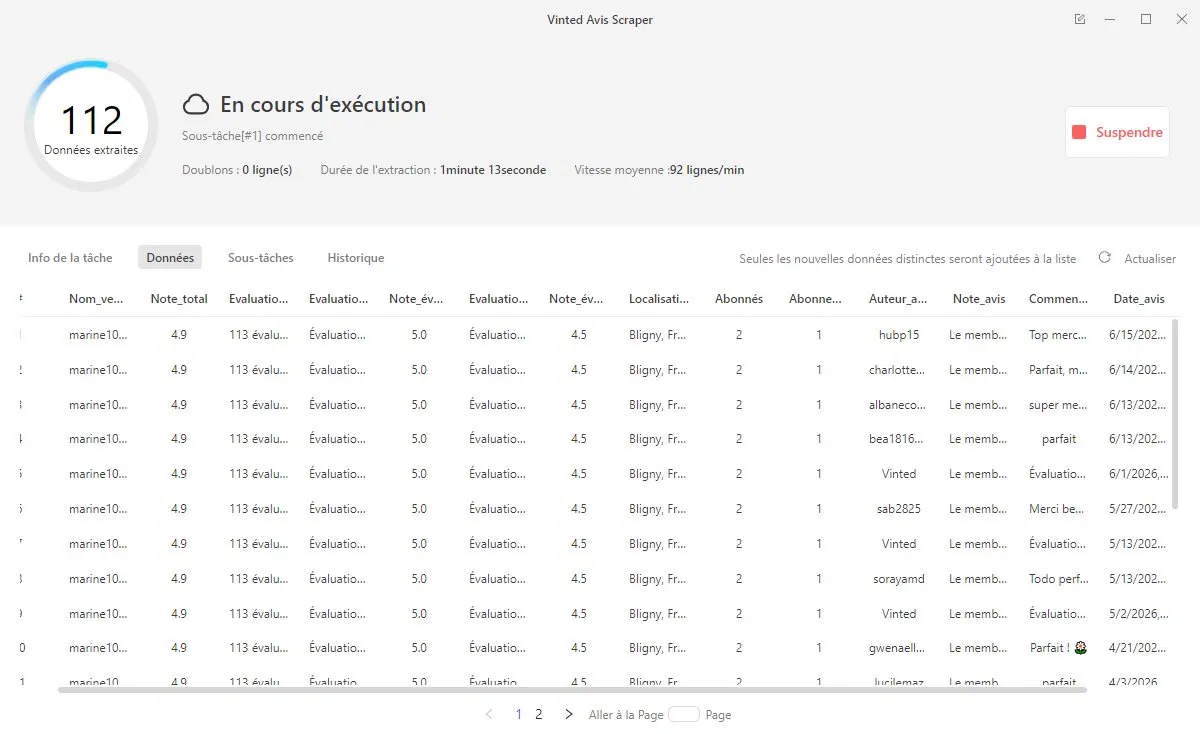Minimize the Vinted Avis Scraper window
The image size is (1200, 734).
[1110, 19]
